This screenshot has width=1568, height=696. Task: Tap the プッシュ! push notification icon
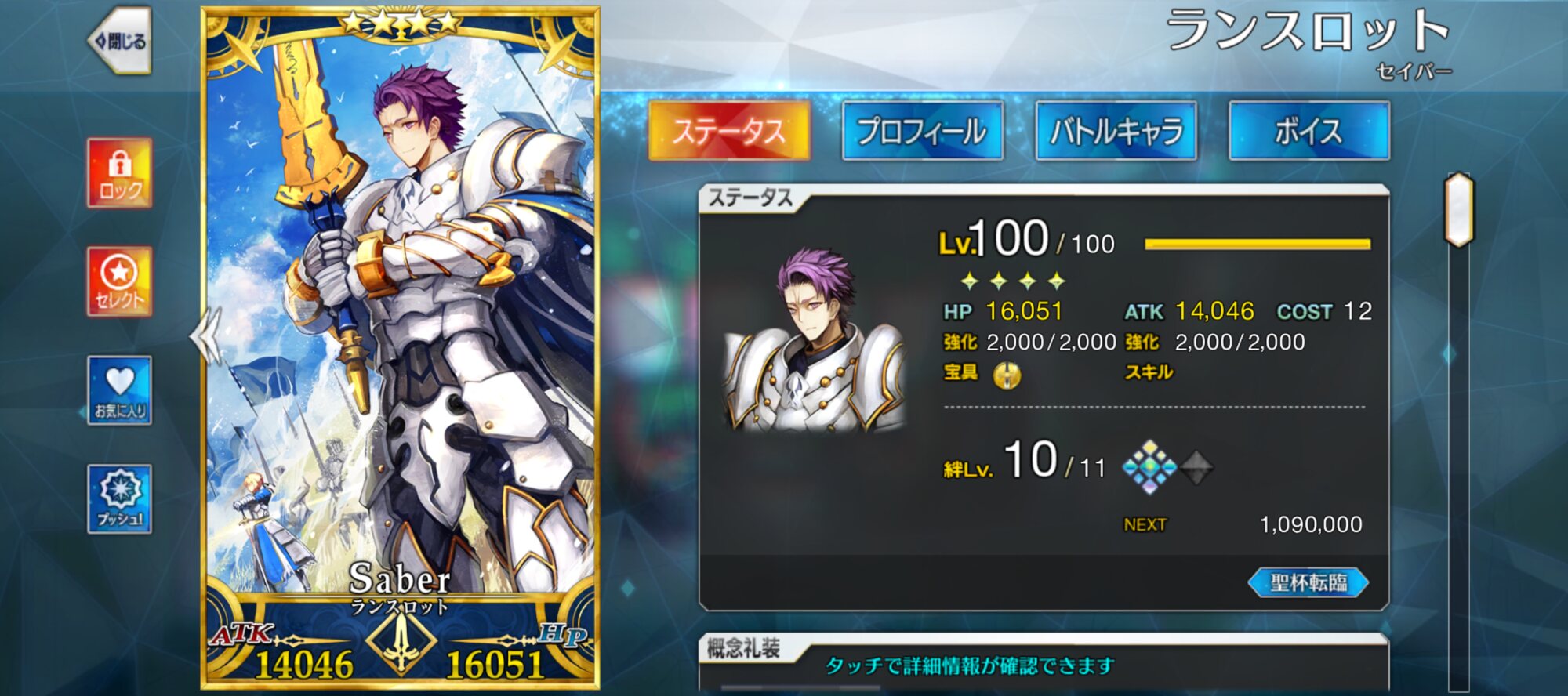(119, 499)
